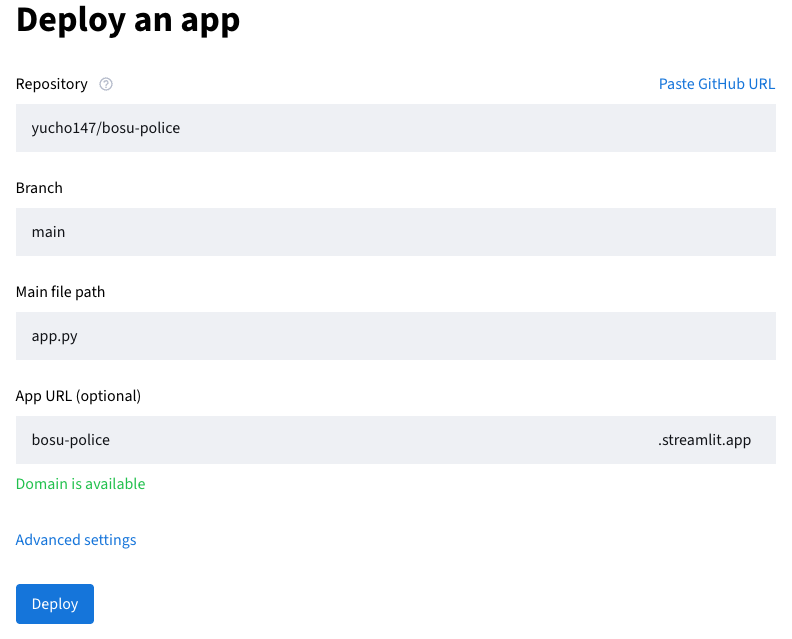792x639 pixels.
Task: Click the word optional in App URL label
Action: [x=109, y=396]
